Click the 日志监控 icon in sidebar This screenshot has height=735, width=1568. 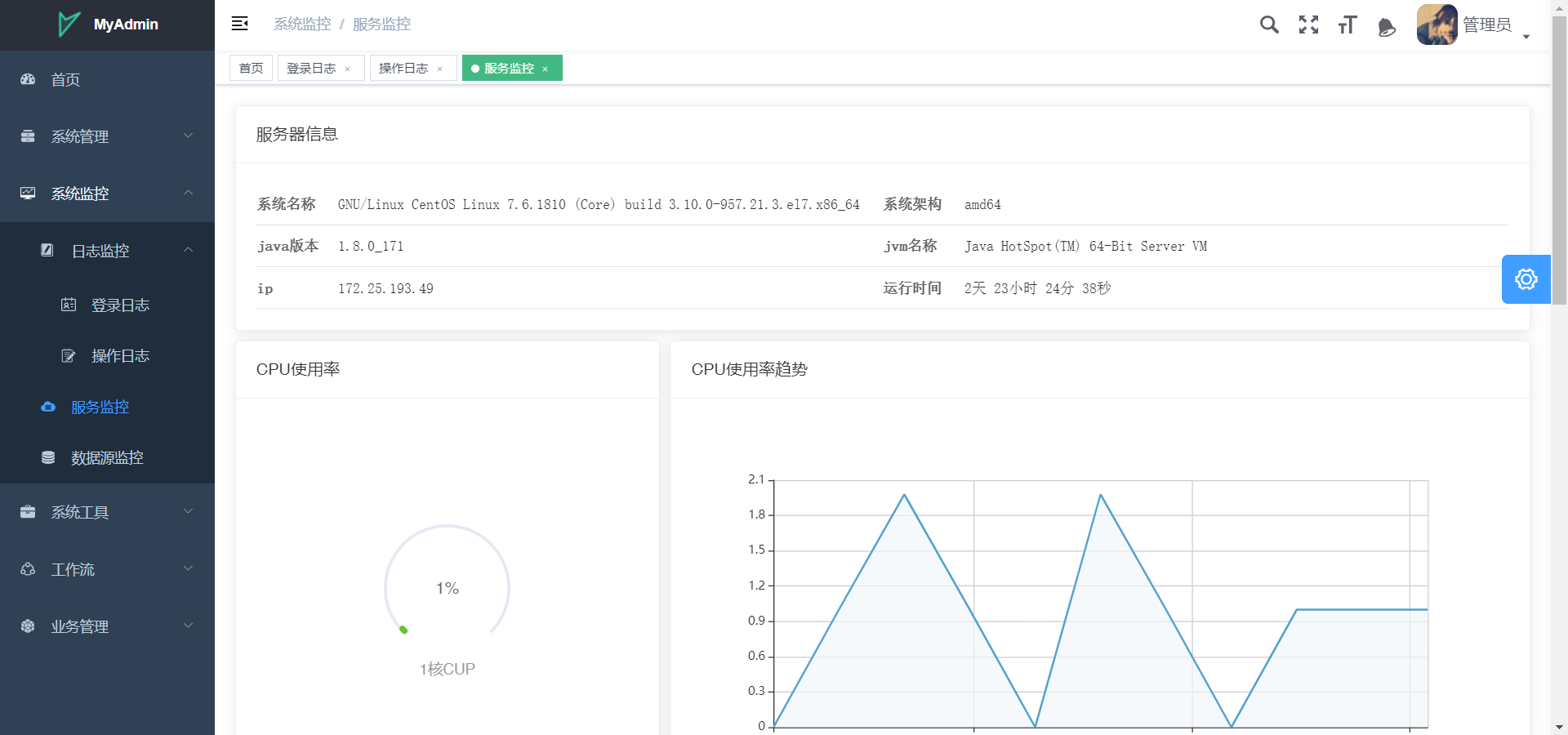click(47, 250)
